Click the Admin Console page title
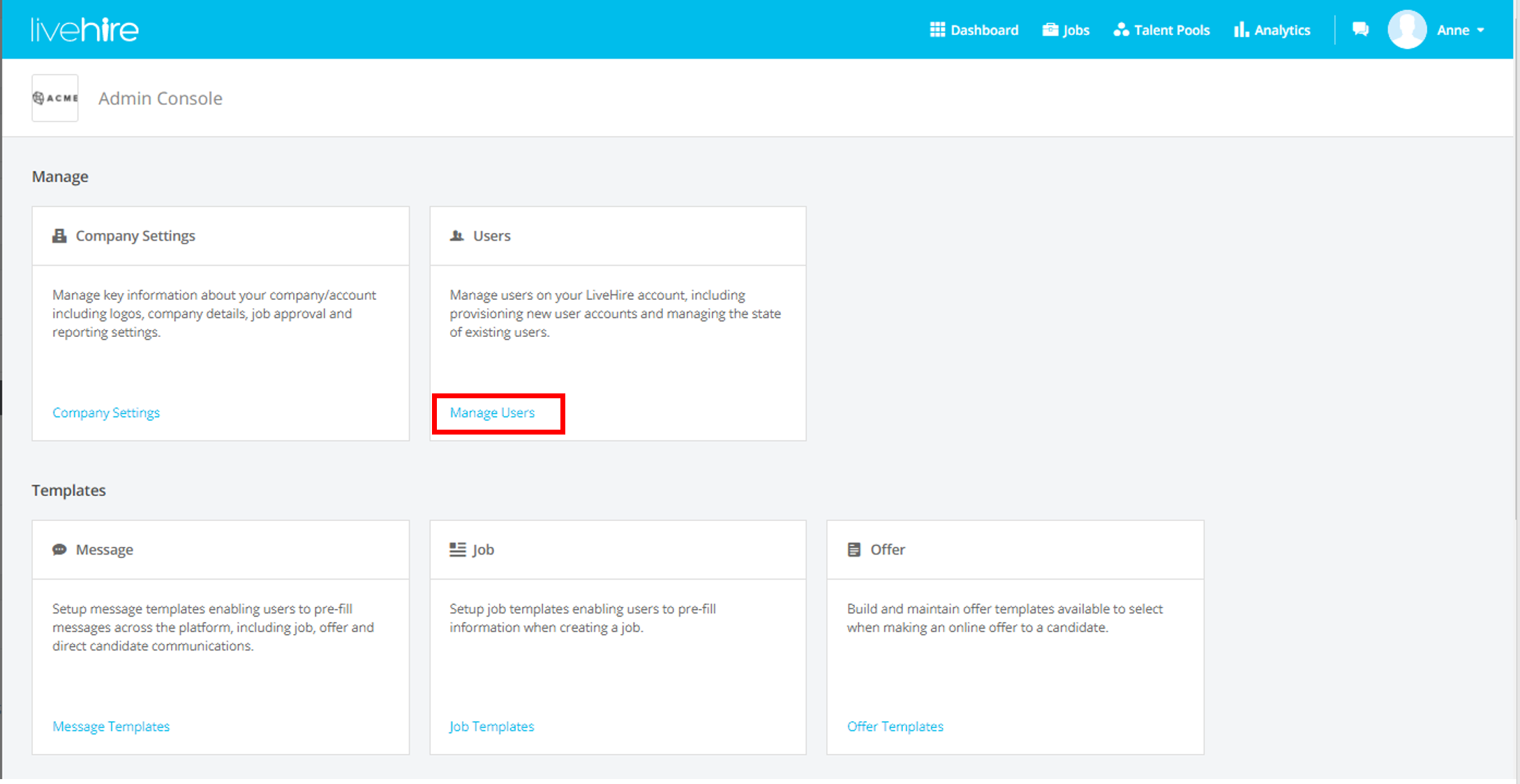The image size is (1520, 784). [161, 98]
